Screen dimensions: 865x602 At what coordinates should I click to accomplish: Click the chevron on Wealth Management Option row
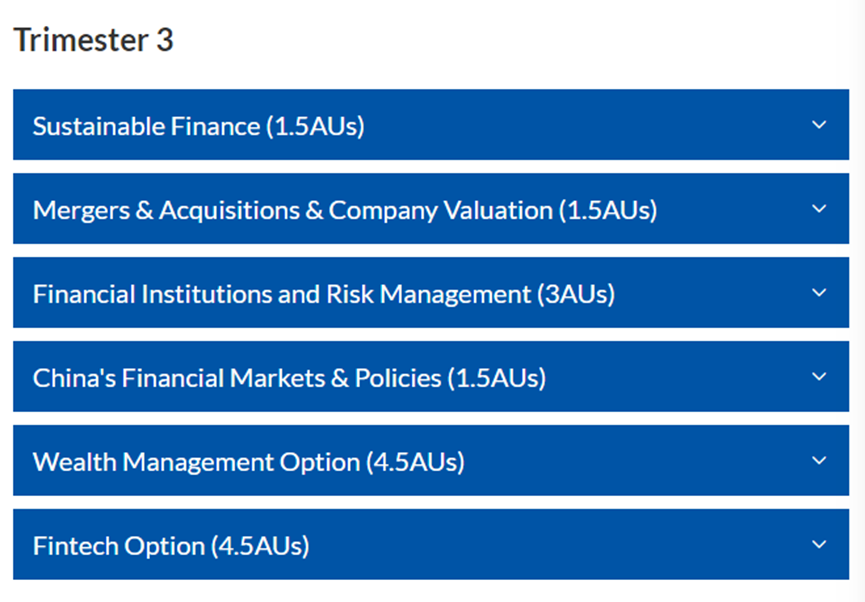tap(819, 461)
